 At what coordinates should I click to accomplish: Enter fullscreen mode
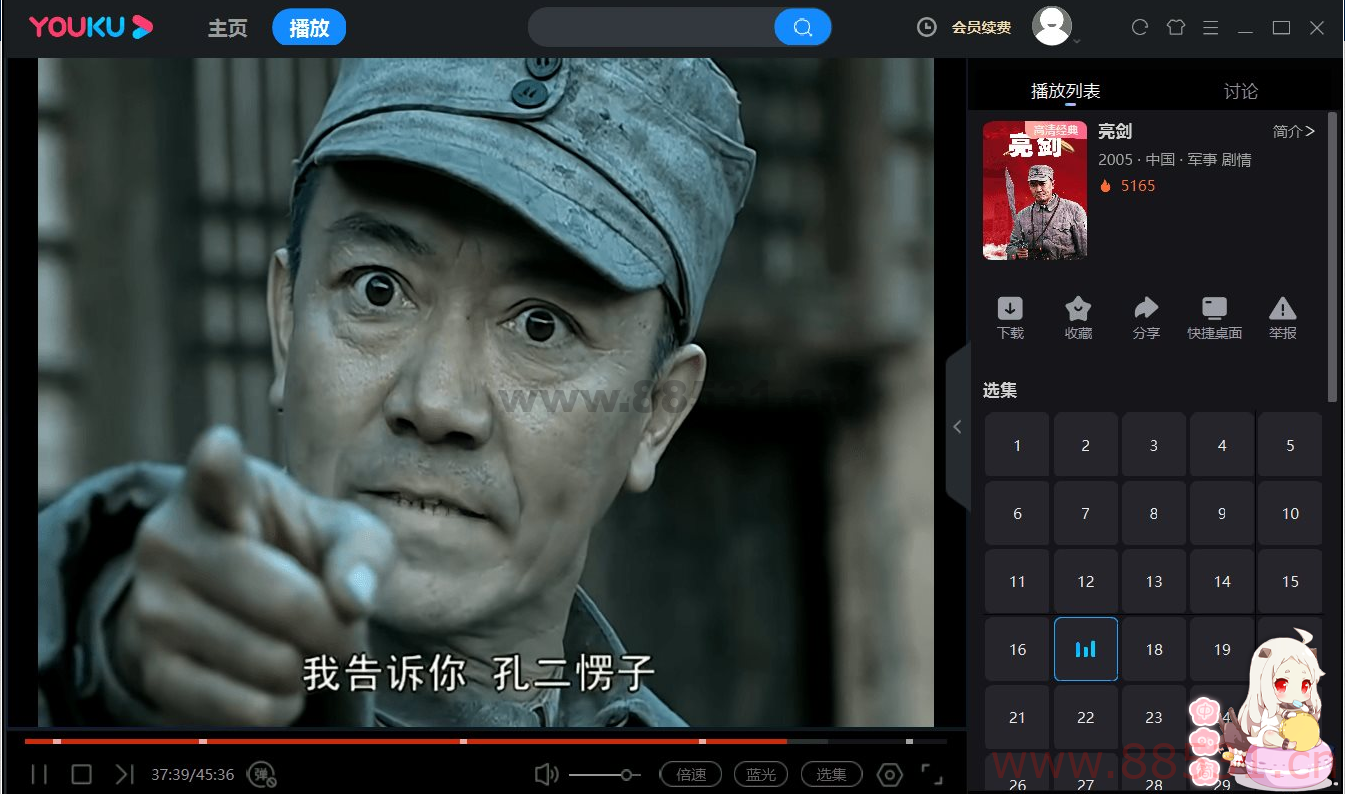pyautogui.click(x=932, y=774)
